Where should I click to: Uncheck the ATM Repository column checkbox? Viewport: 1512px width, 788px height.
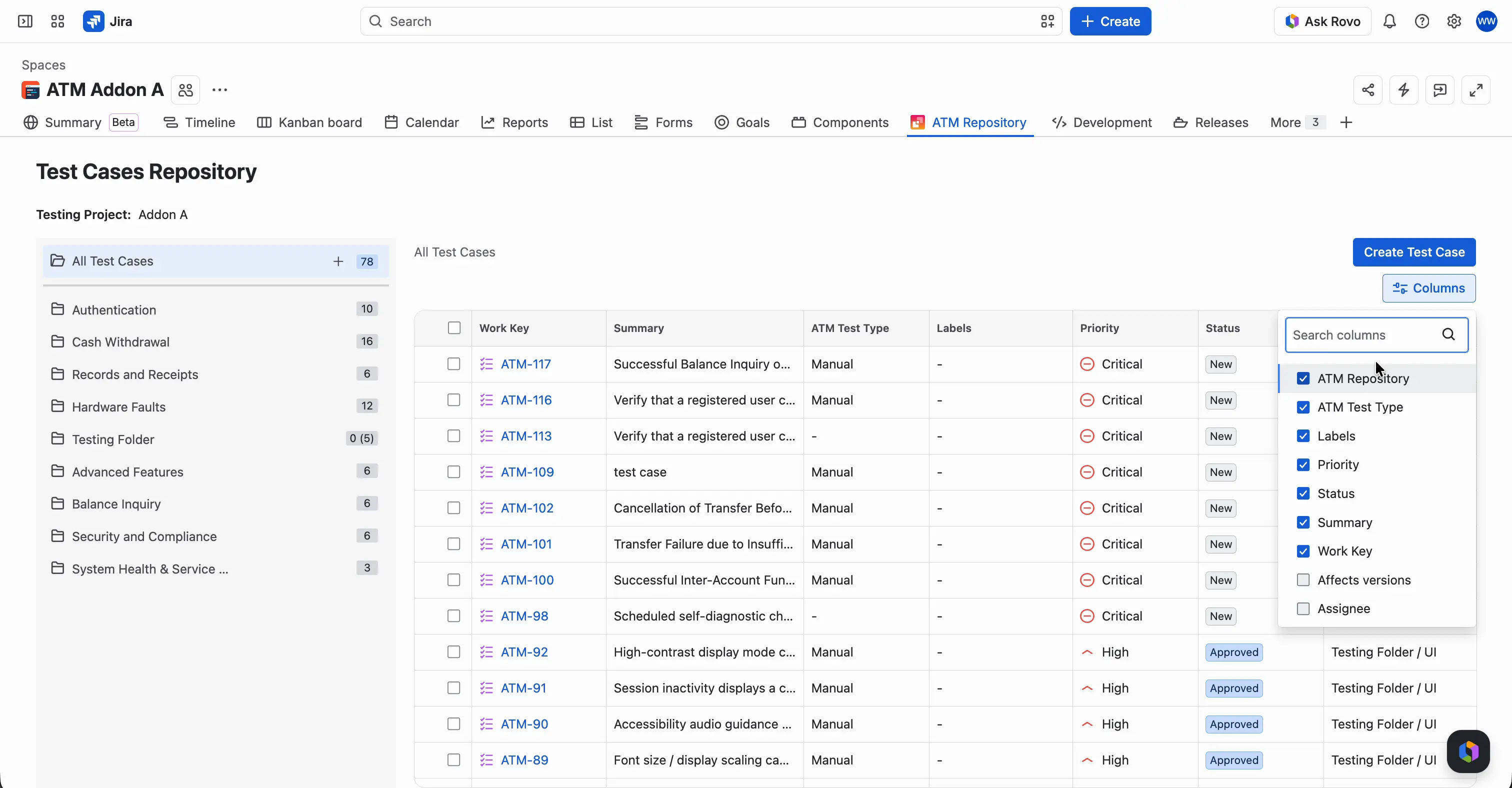(x=1303, y=378)
